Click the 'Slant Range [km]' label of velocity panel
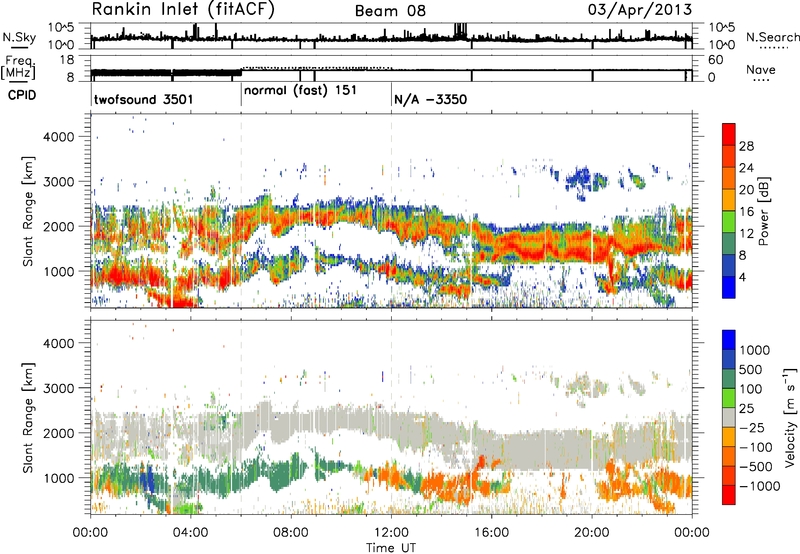This screenshot has height=554, width=800. click(28, 417)
